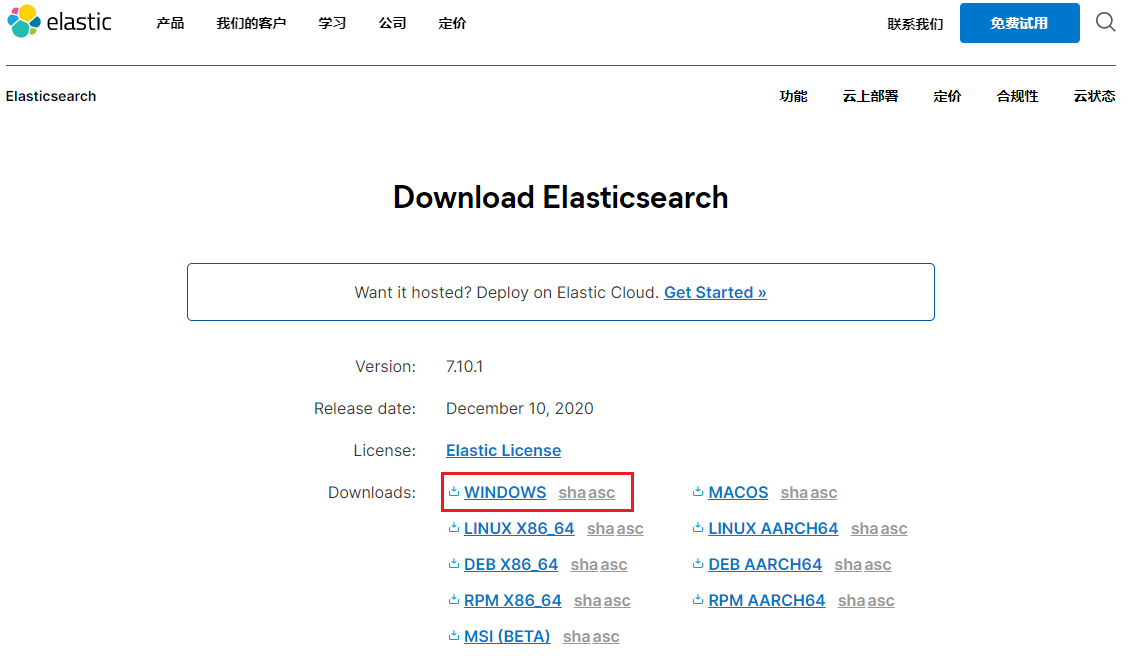Click the Elastic logo
Screen dimensions: 1147x663
(59, 21)
